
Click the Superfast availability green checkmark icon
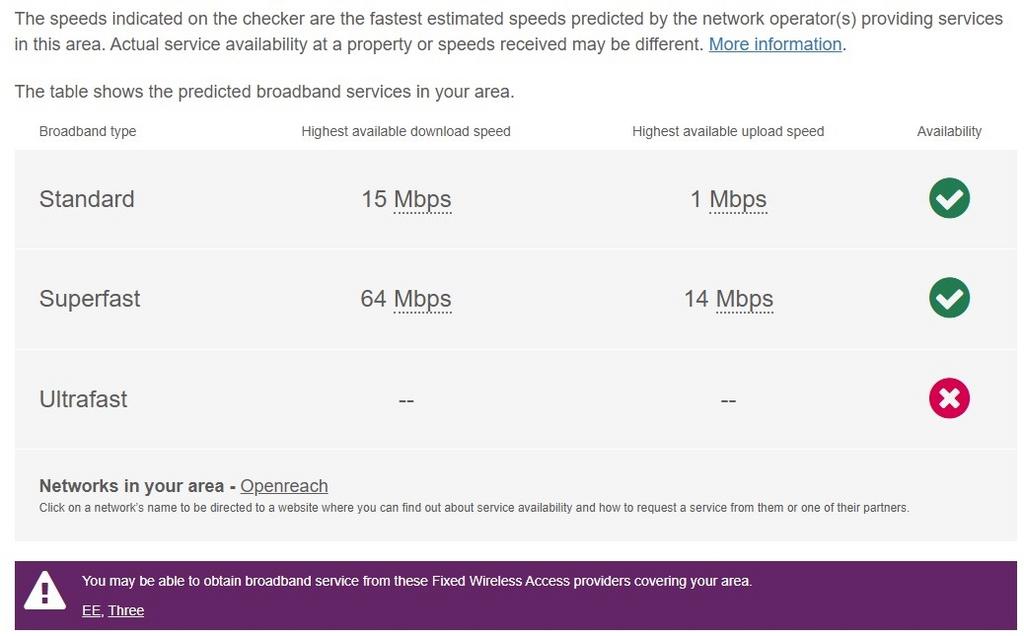tap(949, 298)
